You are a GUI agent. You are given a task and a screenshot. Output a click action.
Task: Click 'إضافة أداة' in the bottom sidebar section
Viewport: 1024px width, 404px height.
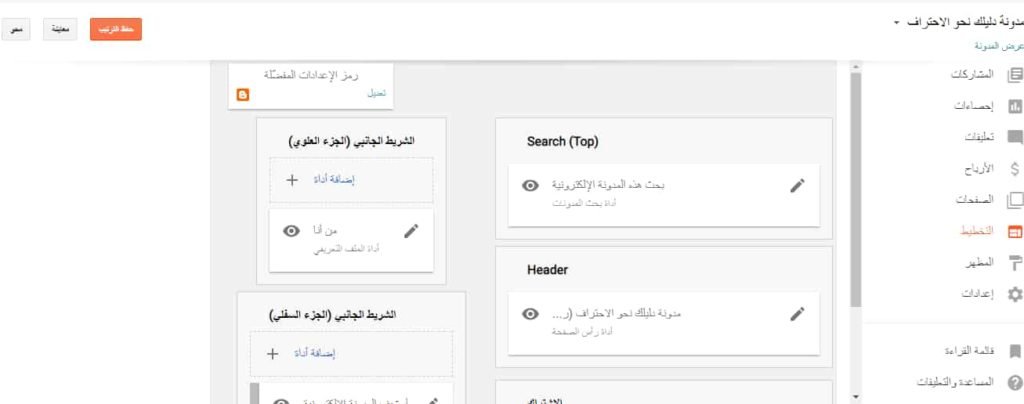(x=316, y=354)
